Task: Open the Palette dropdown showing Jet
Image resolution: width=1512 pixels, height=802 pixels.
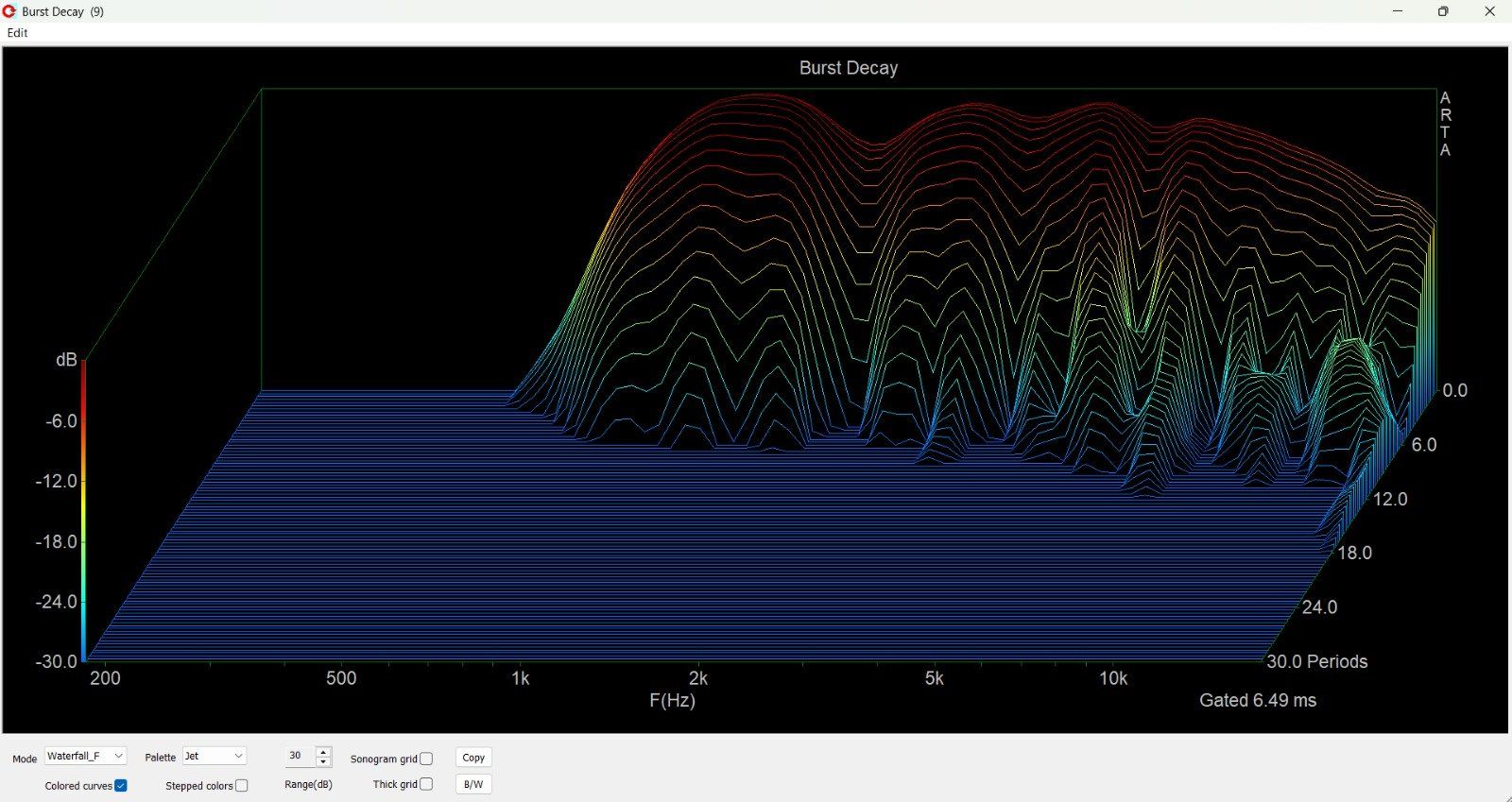Action: [x=215, y=757]
